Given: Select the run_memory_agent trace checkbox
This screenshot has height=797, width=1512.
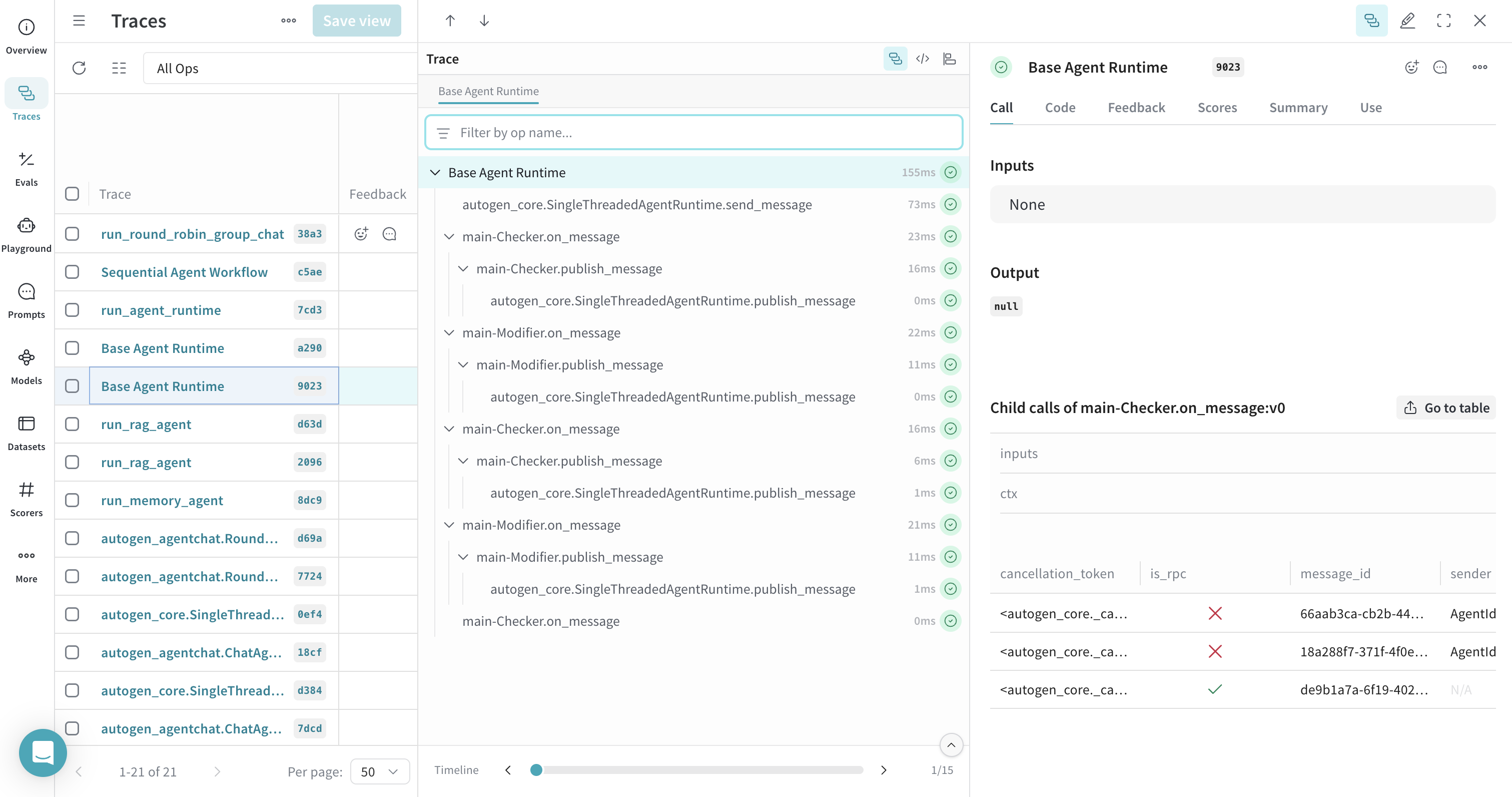Looking at the screenshot, I should click(72, 500).
